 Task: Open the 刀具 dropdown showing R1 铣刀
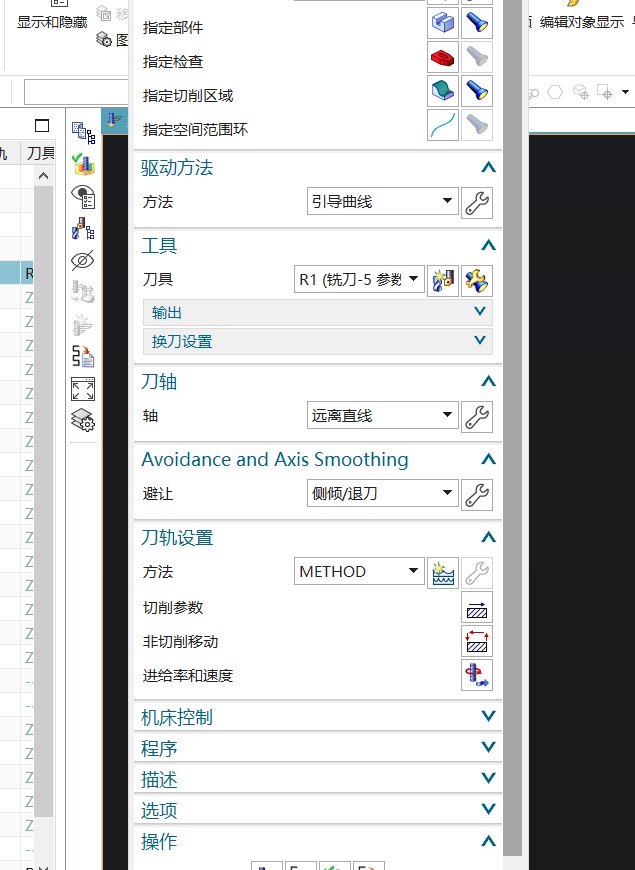pos(359,279)
